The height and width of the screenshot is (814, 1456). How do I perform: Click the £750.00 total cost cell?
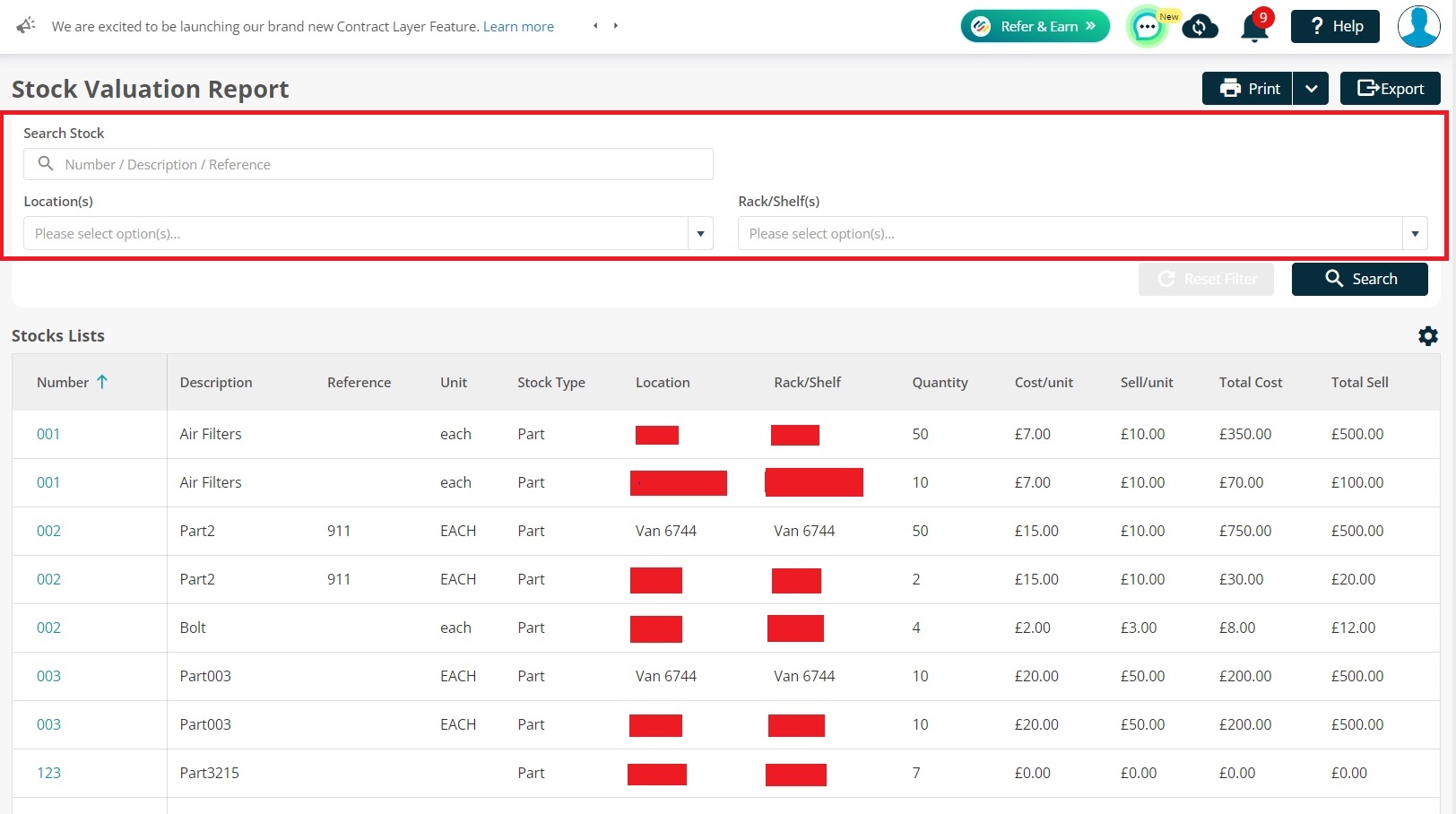pos(1245,531)
